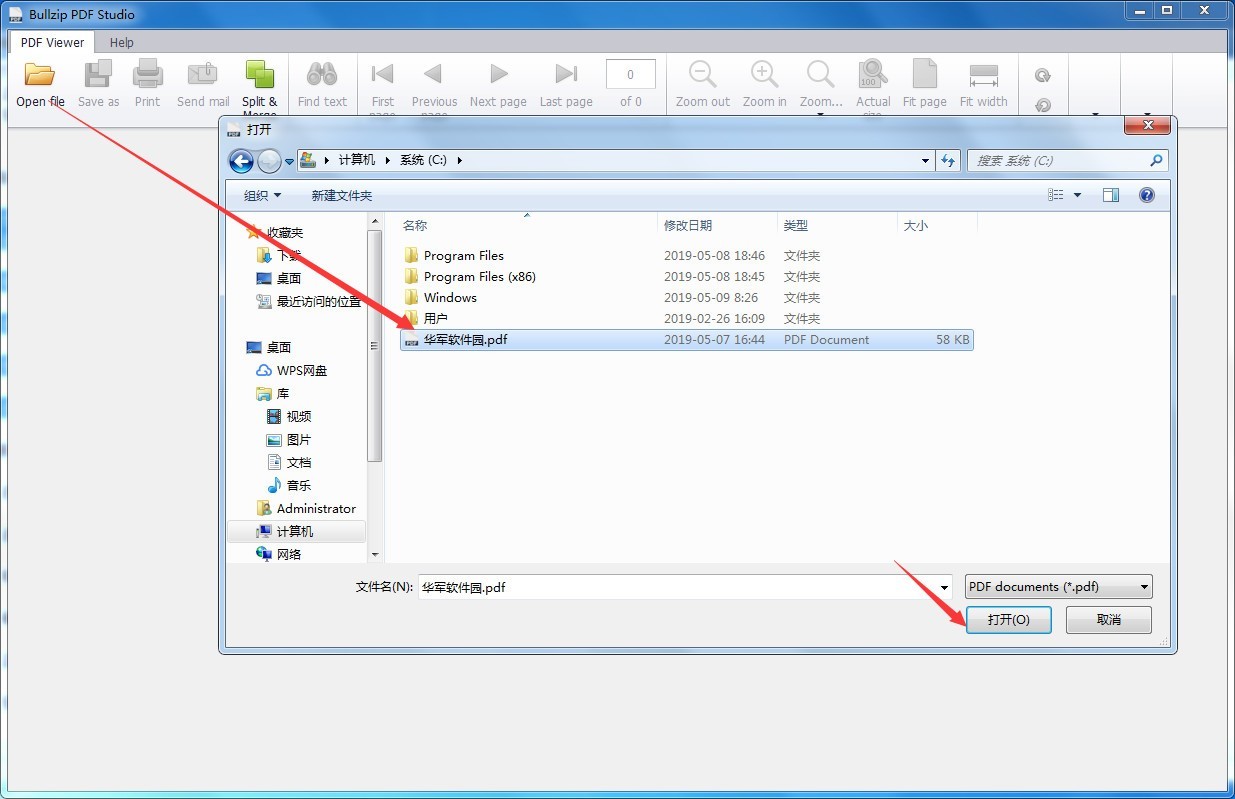
Task: Click the Fit page icon
Action: point(924,74)
